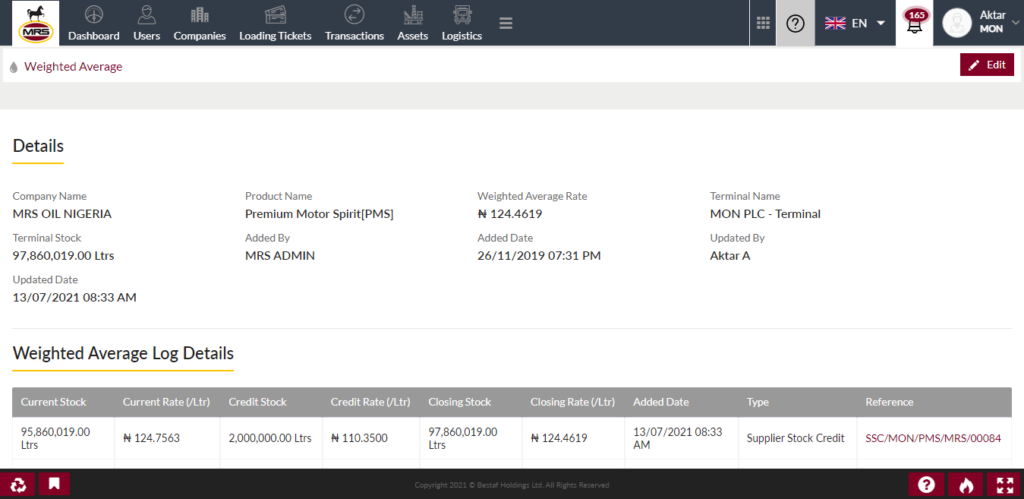Click the Credit Rate (/Ltr) column header
This screenshot has height=499, width=1024.
[x=370, y=402]
